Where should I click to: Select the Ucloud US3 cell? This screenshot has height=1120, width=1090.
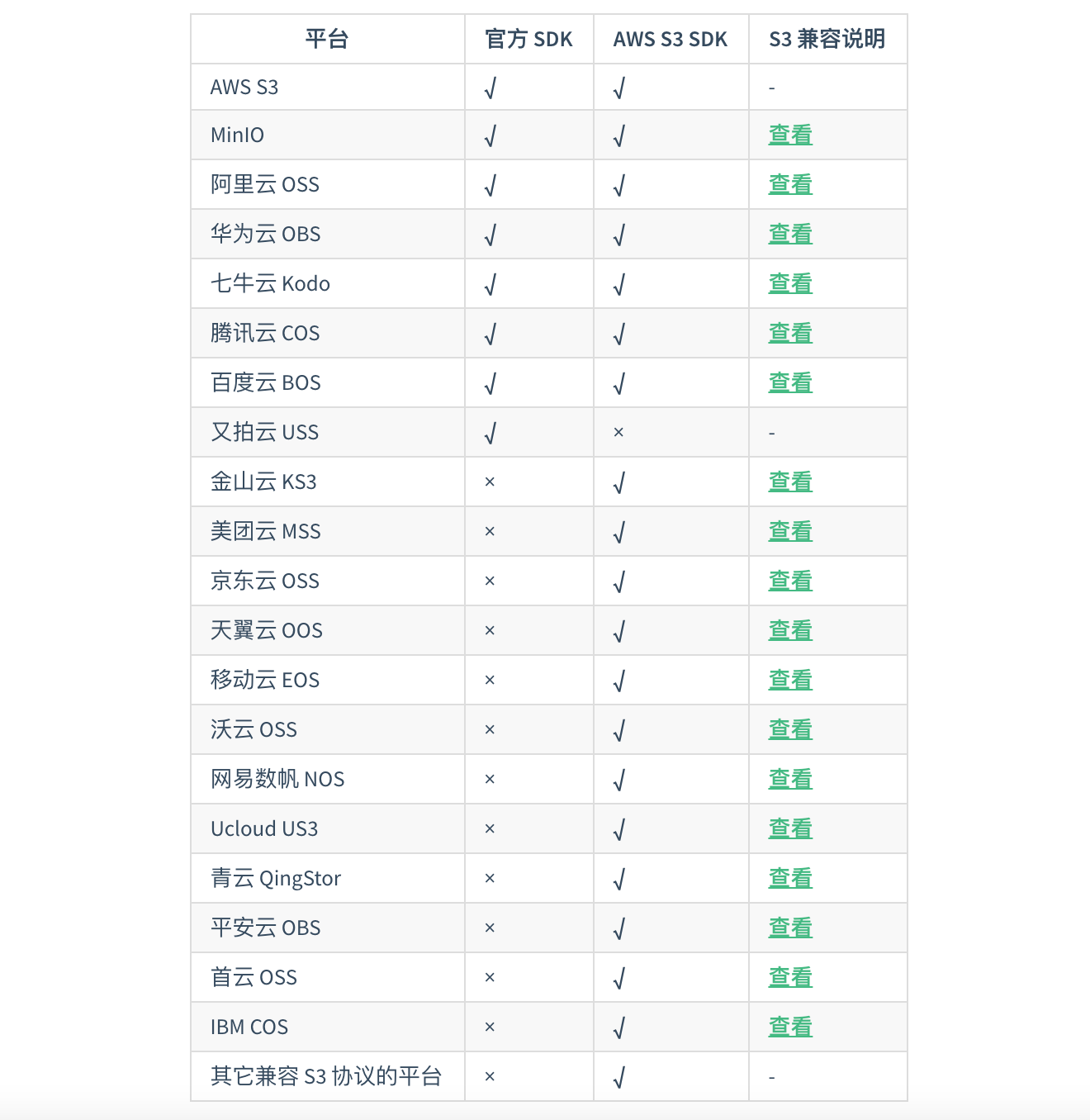point(327,828)
